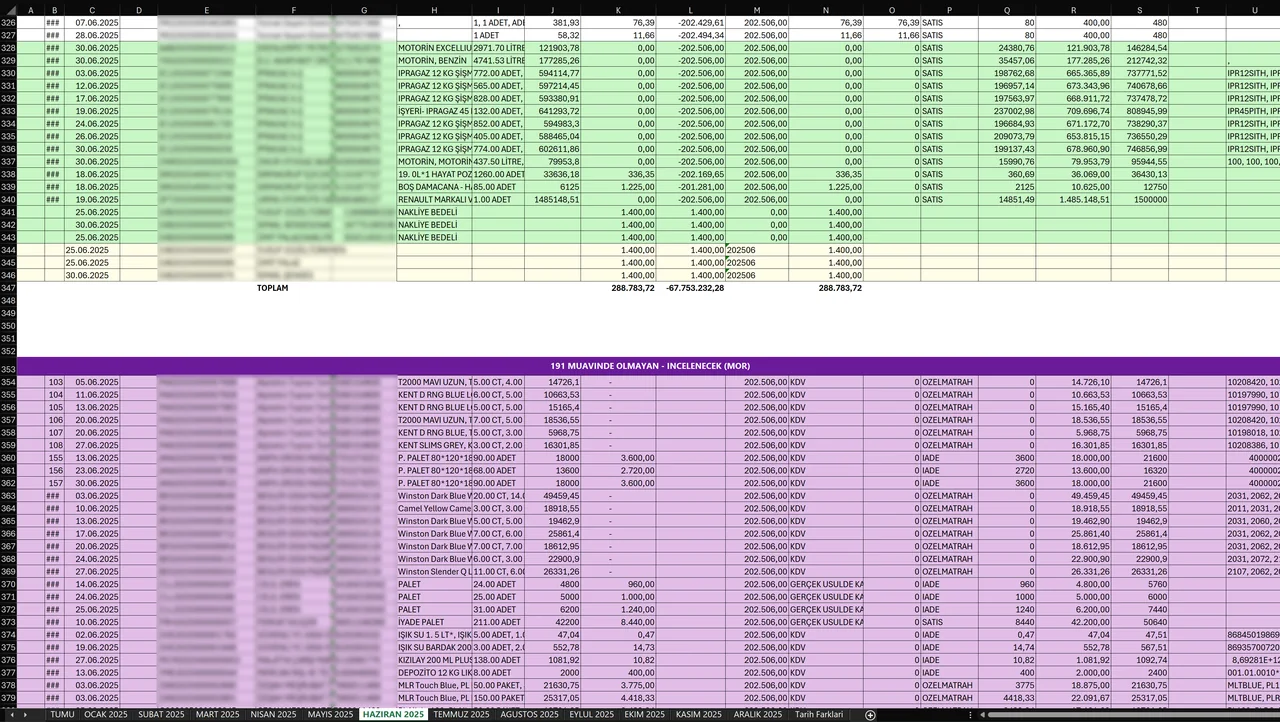The height and width of the screenshot is (722, 1280).
Task: Select column H header
Action: 434,10
